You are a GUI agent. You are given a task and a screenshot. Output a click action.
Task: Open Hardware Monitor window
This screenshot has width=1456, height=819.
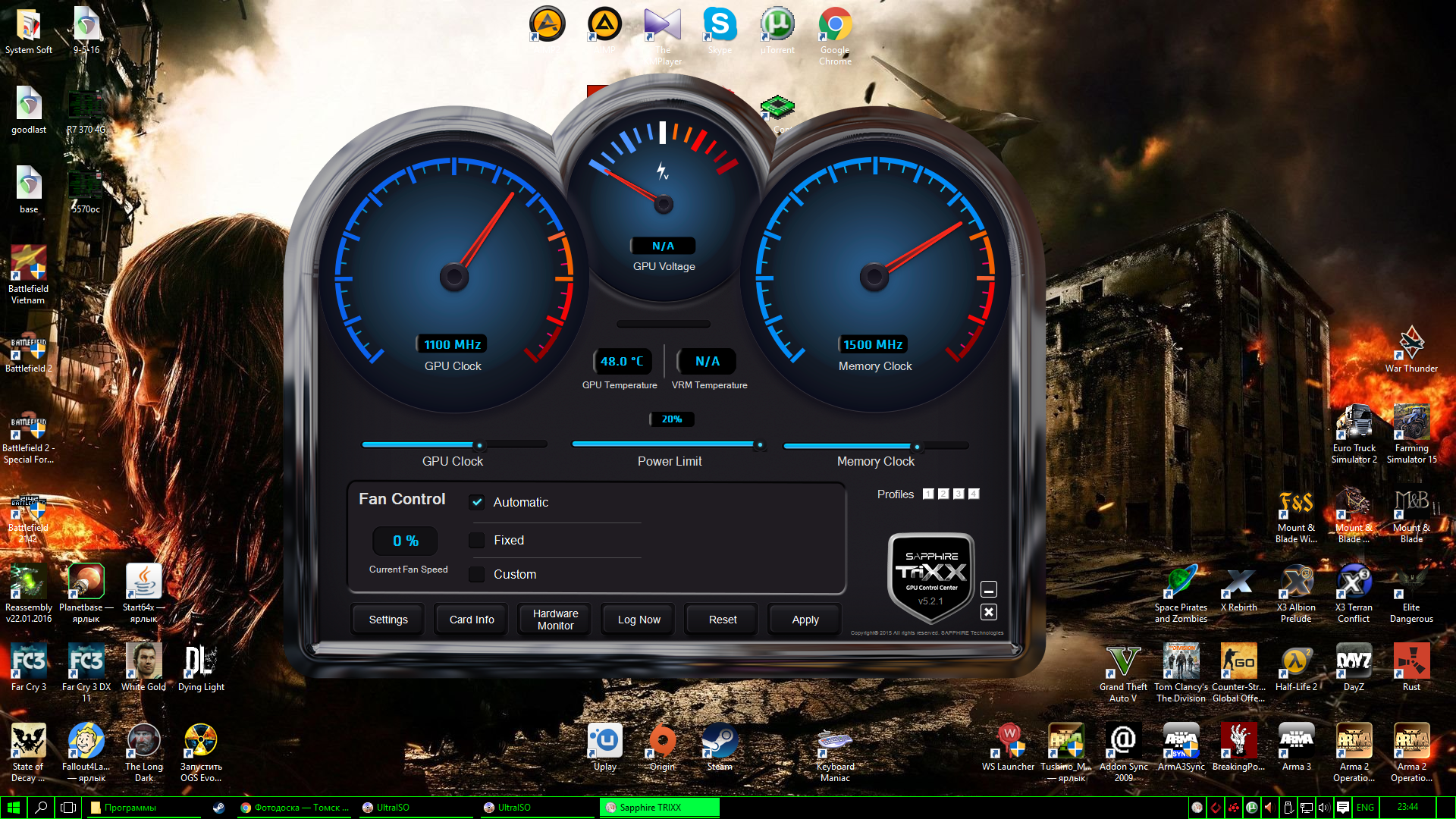(555, 620)
